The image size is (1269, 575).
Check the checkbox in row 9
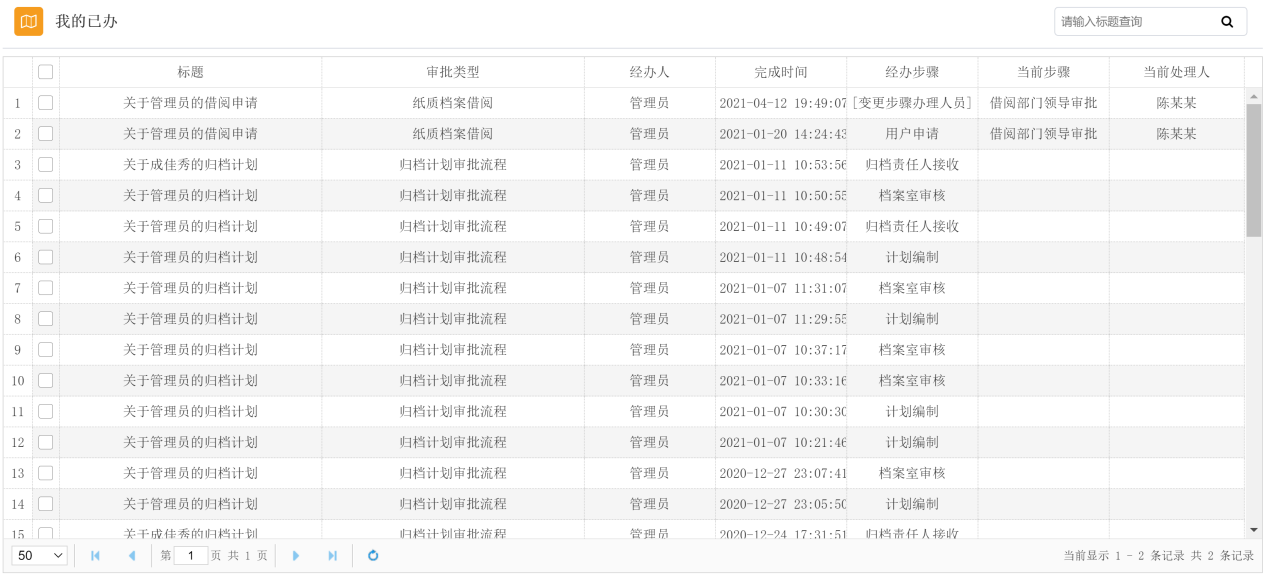[x=46, y=350]
